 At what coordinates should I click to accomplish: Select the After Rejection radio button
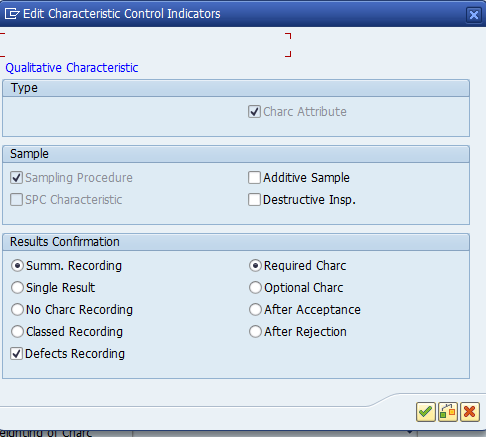255,332
